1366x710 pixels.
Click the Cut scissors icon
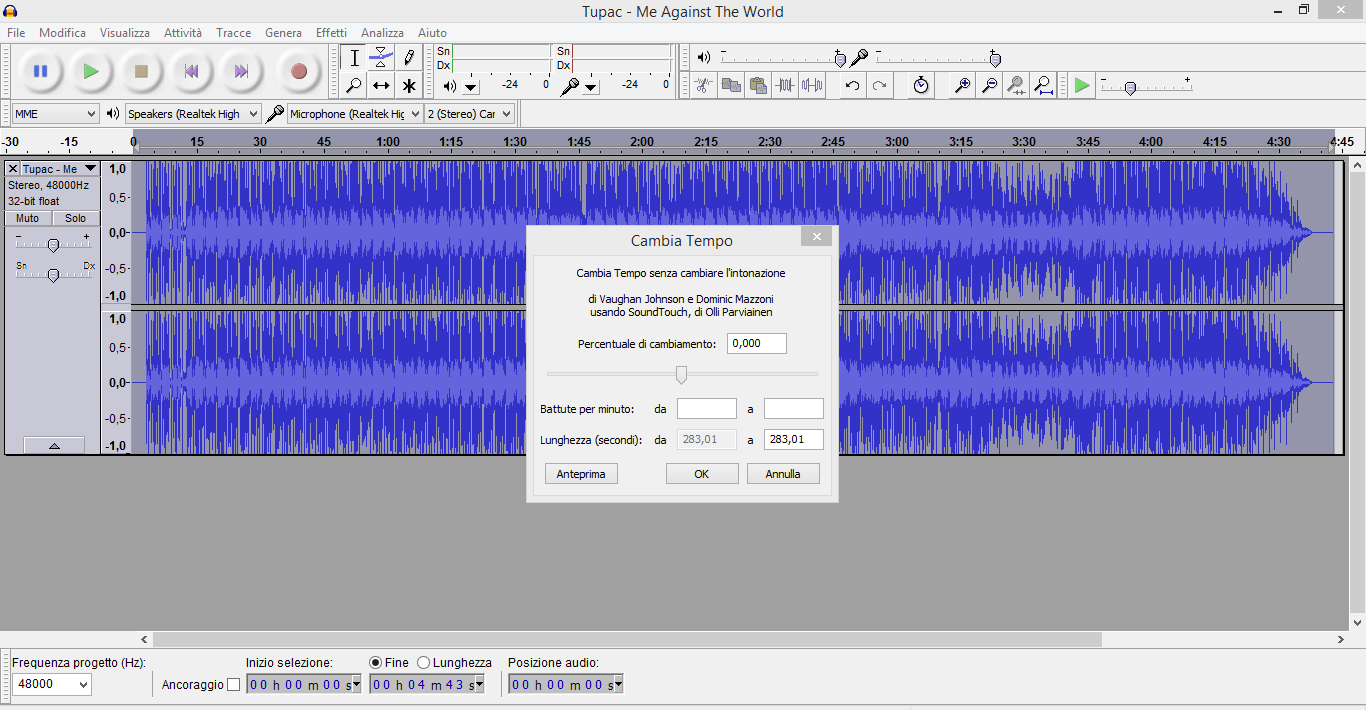(704, 86)
